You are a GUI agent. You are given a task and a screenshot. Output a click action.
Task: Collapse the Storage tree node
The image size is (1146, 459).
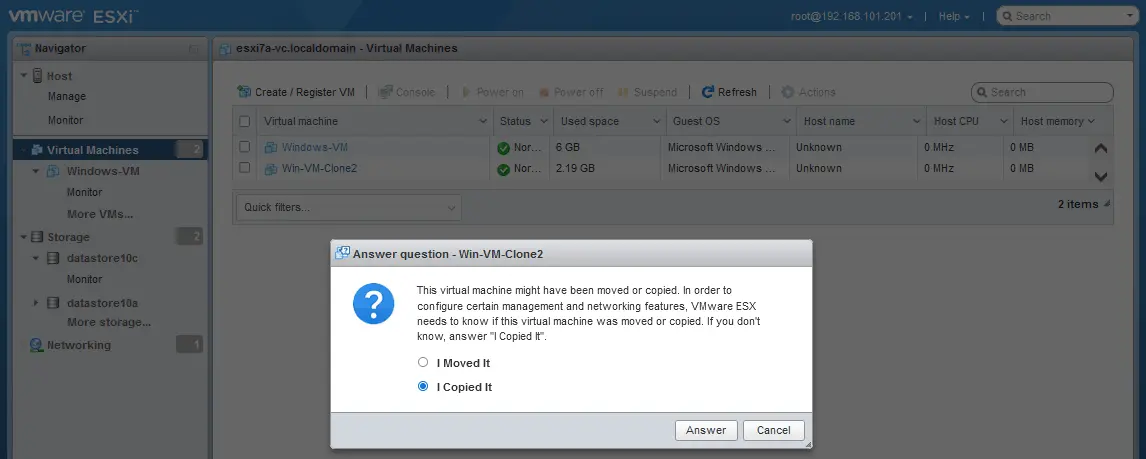tap(24, 237)
